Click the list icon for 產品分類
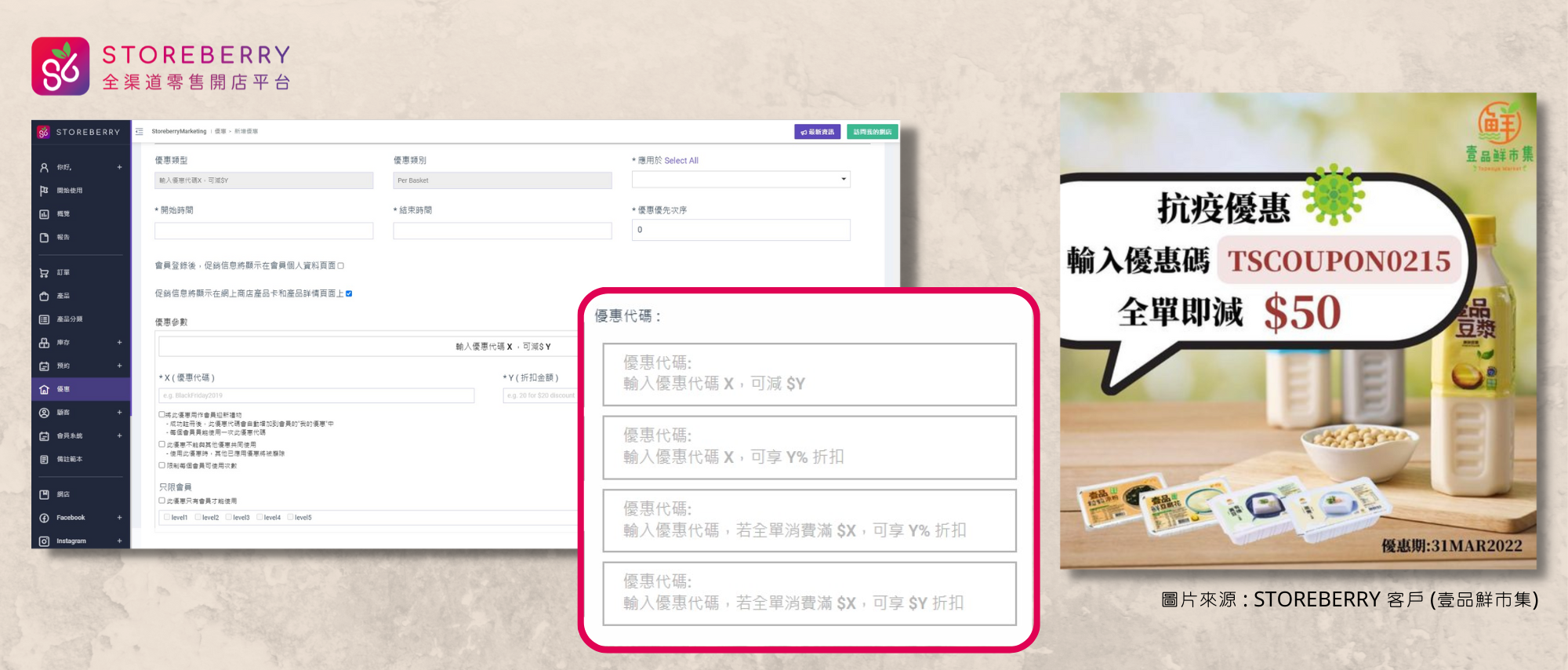Viewport: 1568px width, 670px height. 44,319
